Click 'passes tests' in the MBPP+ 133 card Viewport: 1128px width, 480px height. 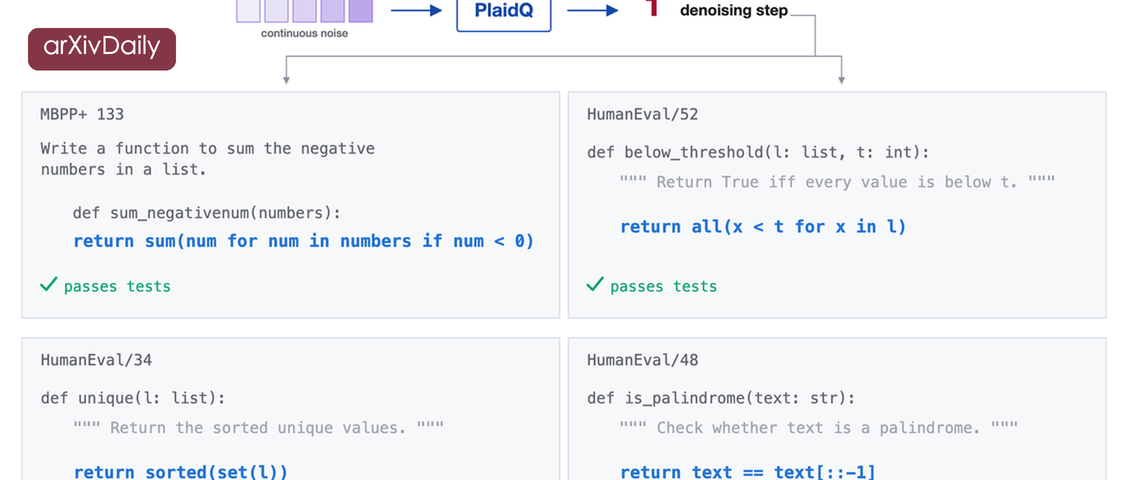click(x=117, y=286)
